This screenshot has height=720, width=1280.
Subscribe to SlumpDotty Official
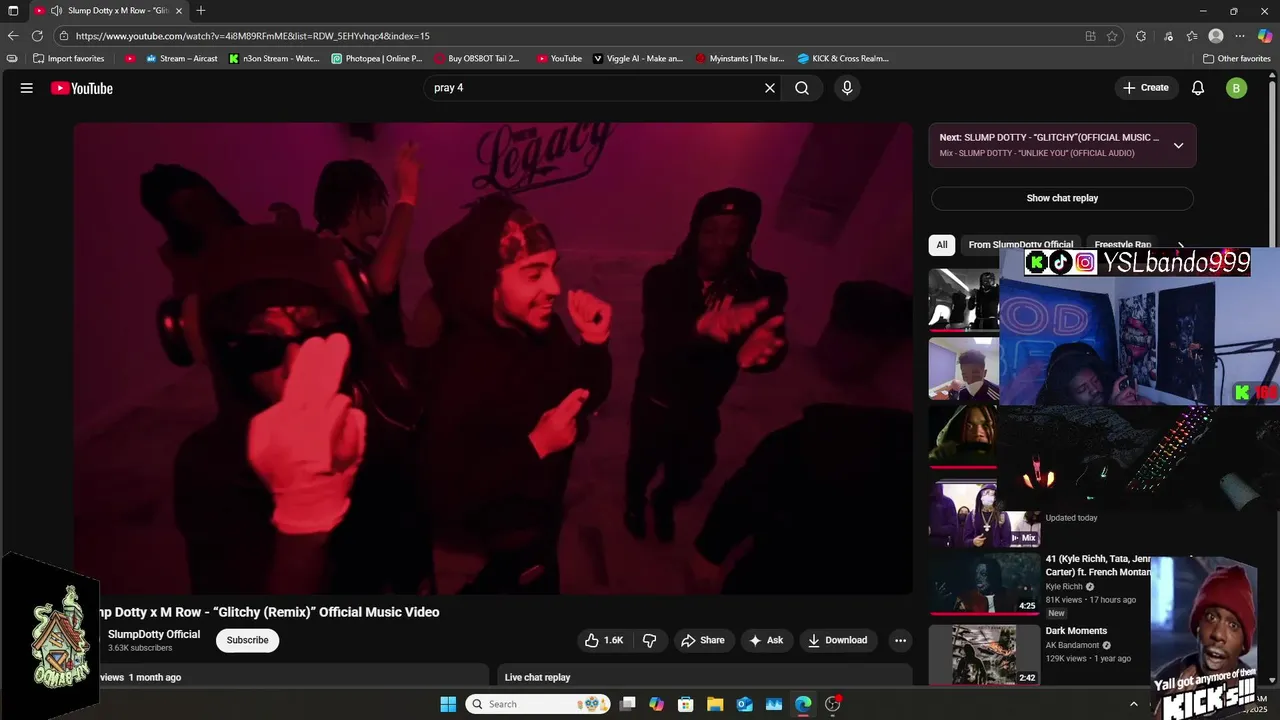coord(247,640)
